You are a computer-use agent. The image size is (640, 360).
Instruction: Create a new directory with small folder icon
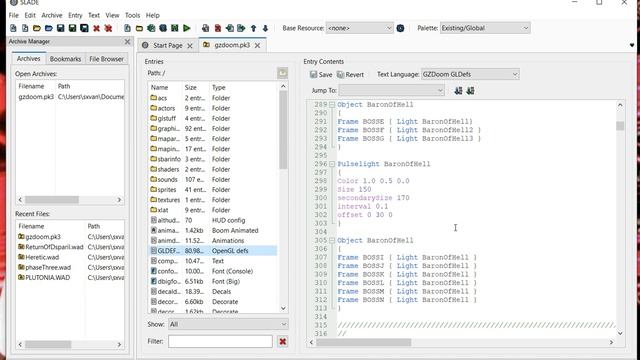(x=139, y=28)
